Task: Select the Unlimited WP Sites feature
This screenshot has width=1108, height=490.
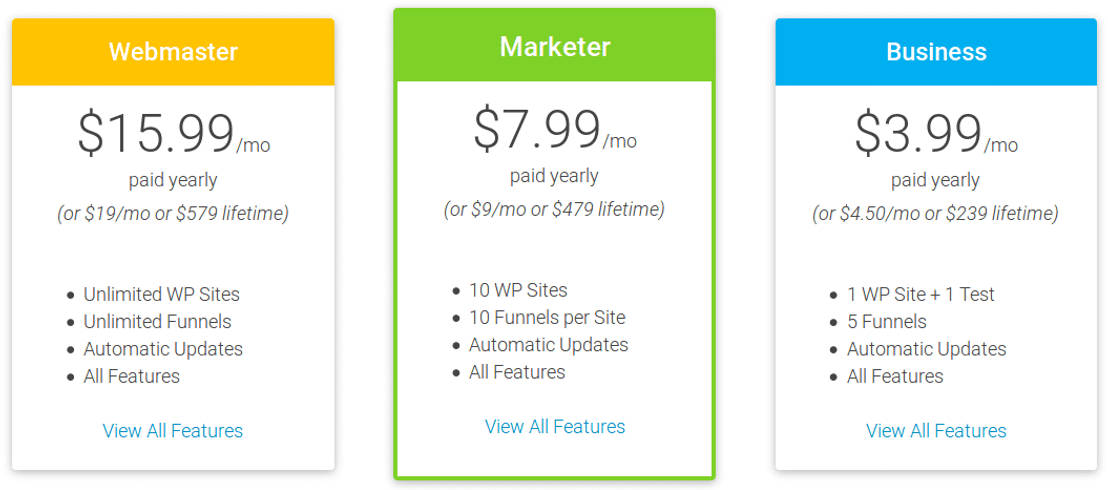Action: (x=161, y=295)
